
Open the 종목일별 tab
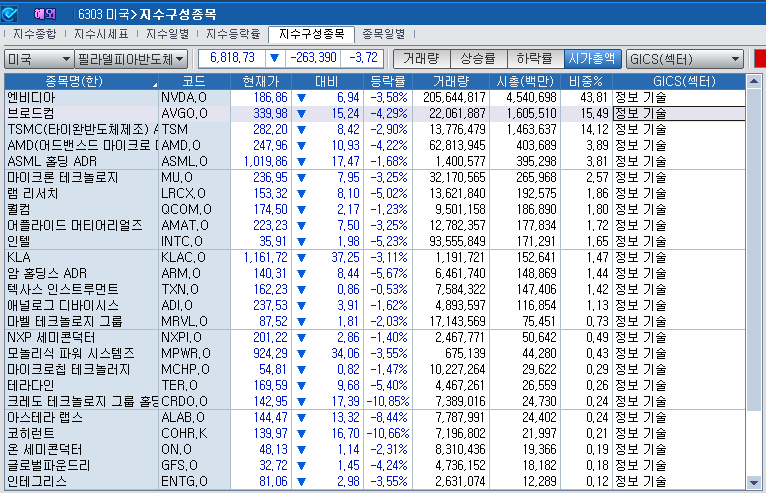coord(383,34)
